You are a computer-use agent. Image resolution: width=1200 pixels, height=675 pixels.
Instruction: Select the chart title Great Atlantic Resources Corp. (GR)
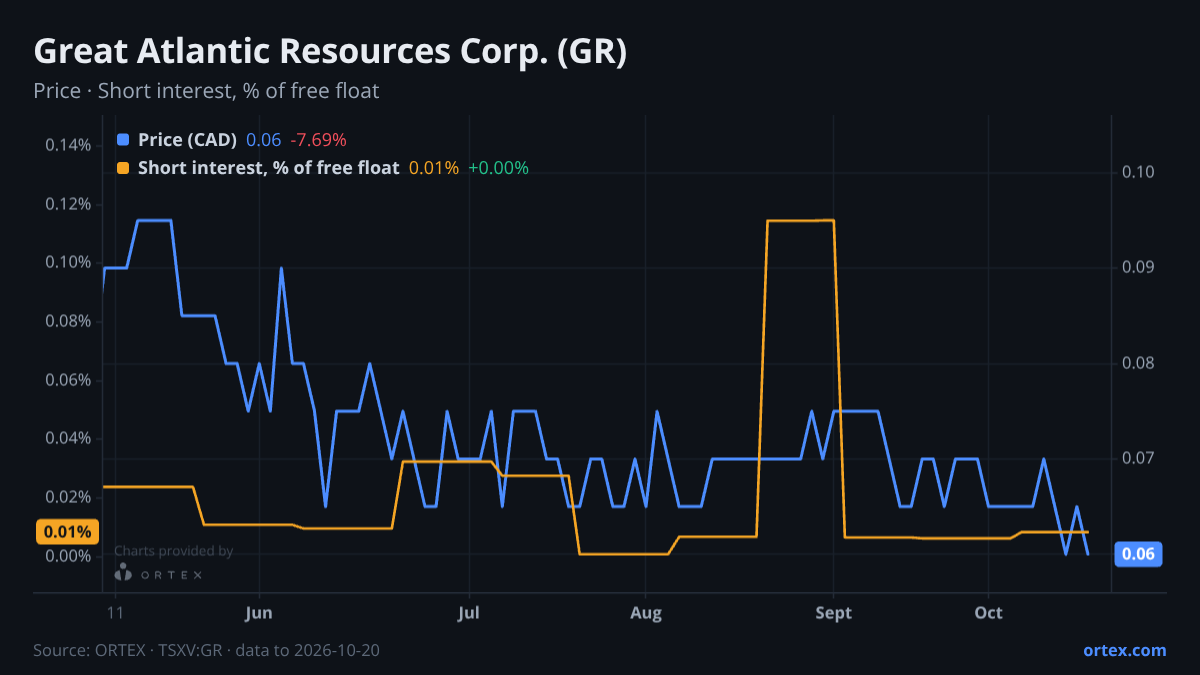330,52
